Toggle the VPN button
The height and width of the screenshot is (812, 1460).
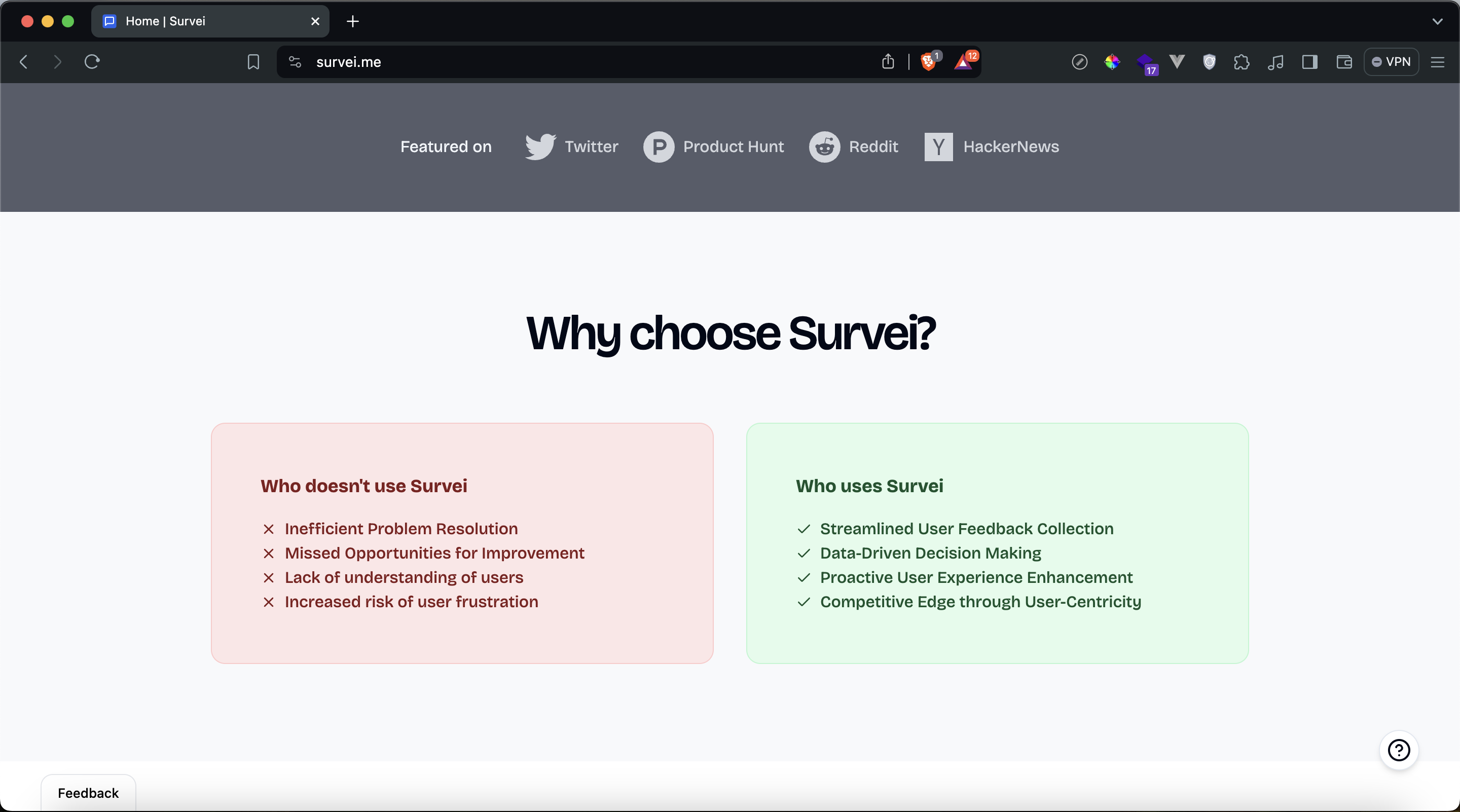coord(1392,62)
